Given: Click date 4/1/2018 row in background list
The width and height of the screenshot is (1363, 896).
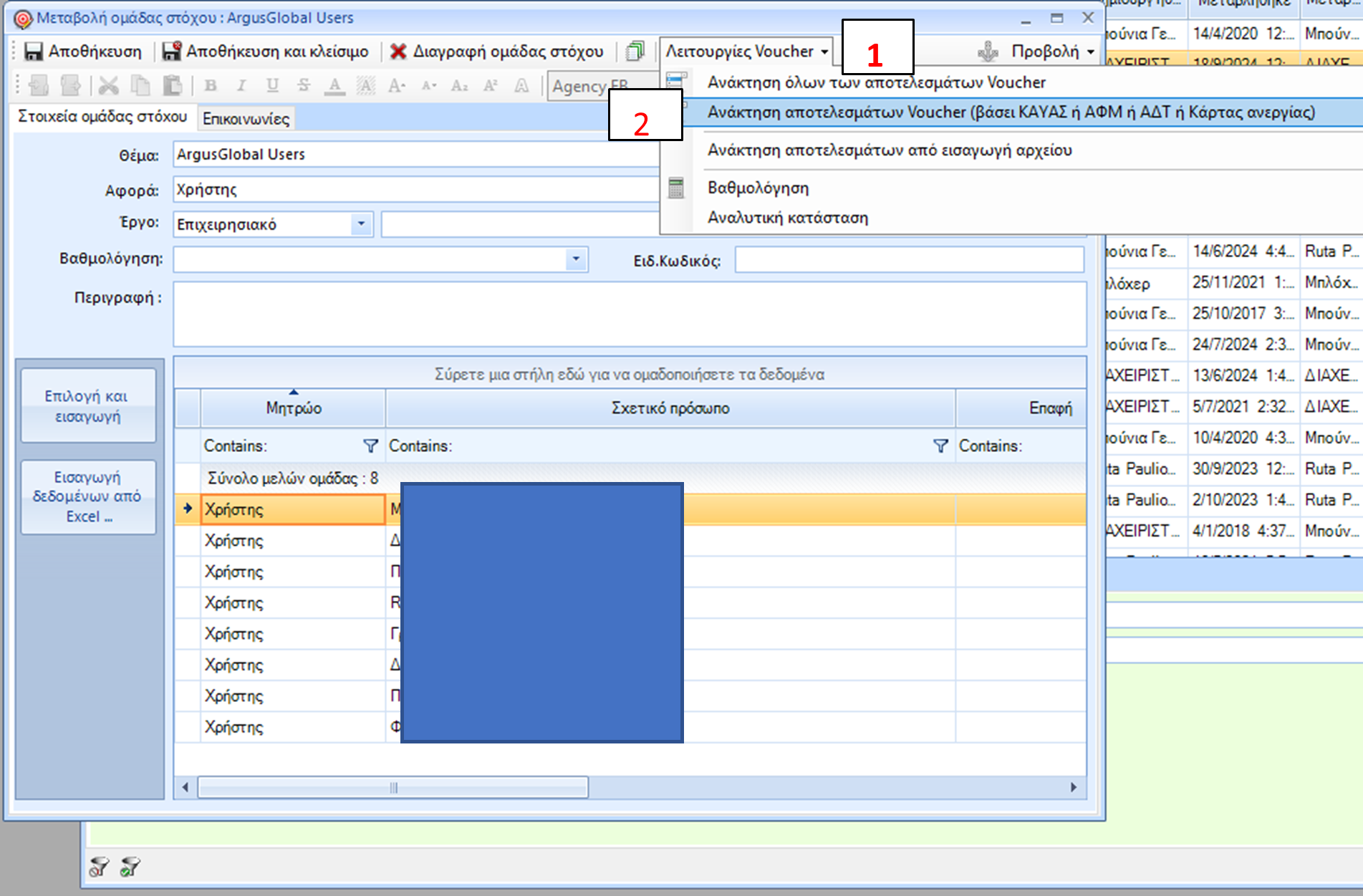Looking at the screenshot, I should click(x=1243, y=531).
